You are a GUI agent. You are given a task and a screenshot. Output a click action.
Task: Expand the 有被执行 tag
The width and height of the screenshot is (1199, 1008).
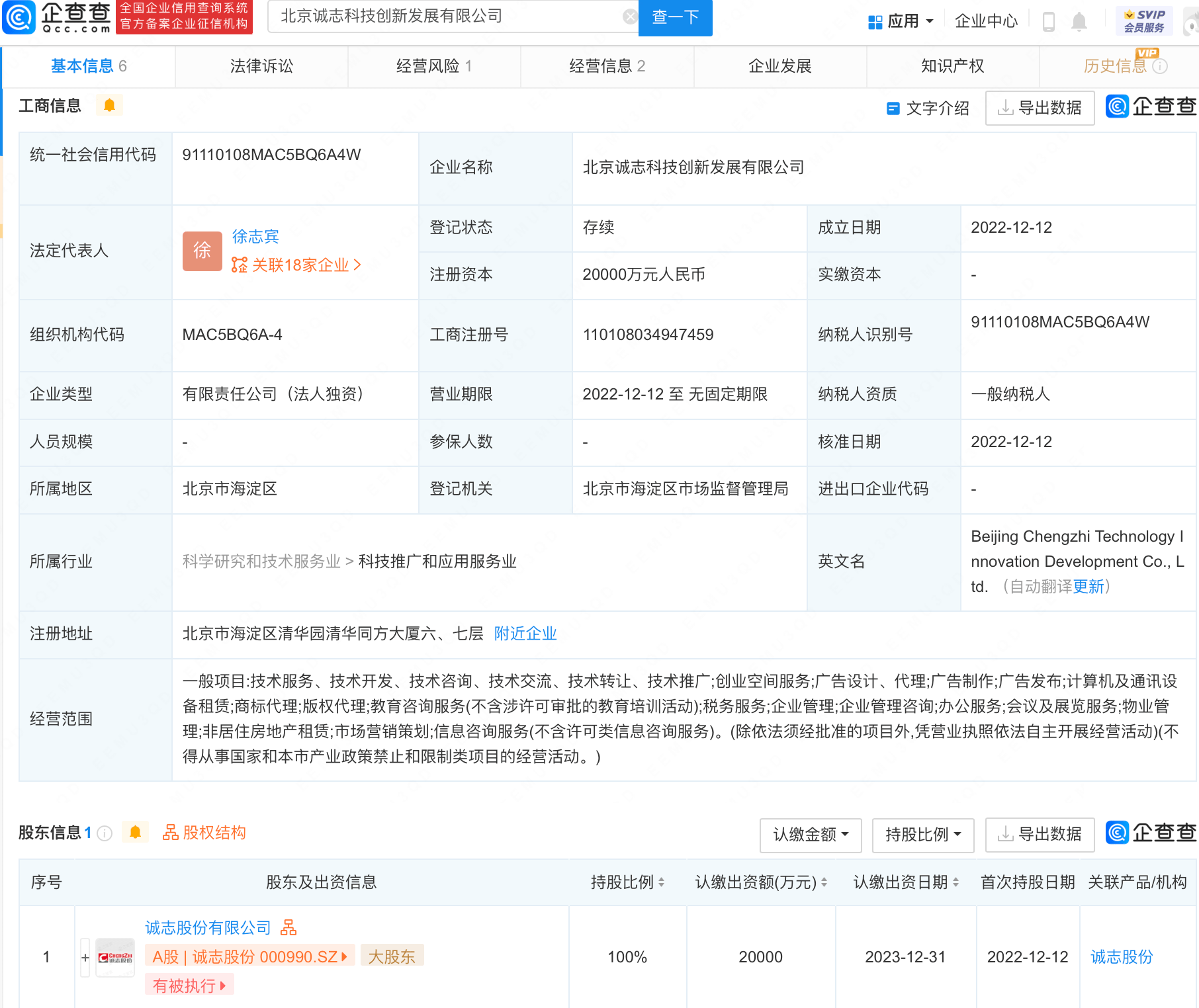(189, 986)
